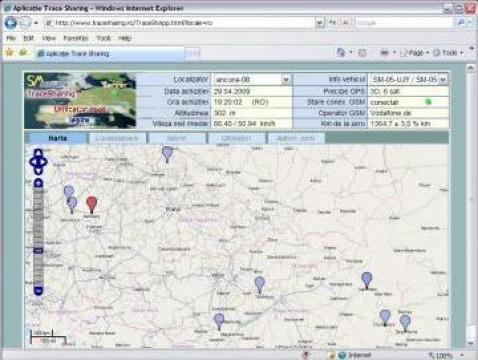This screenshot has height=360, width=478.
Task: Click the browser Forward arrow
Action: point(25,23)
